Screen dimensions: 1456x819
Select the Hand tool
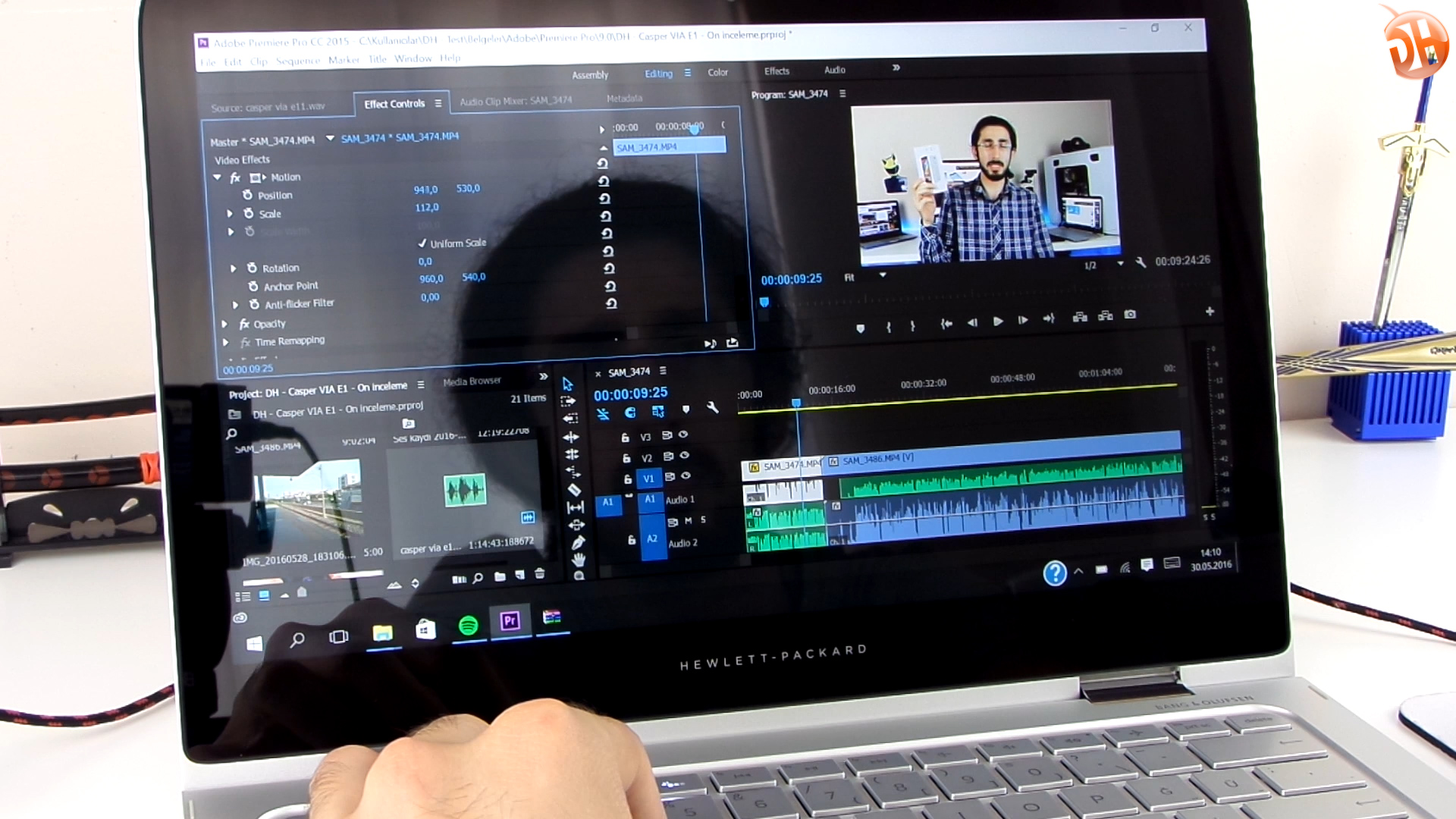pos(579,560)
